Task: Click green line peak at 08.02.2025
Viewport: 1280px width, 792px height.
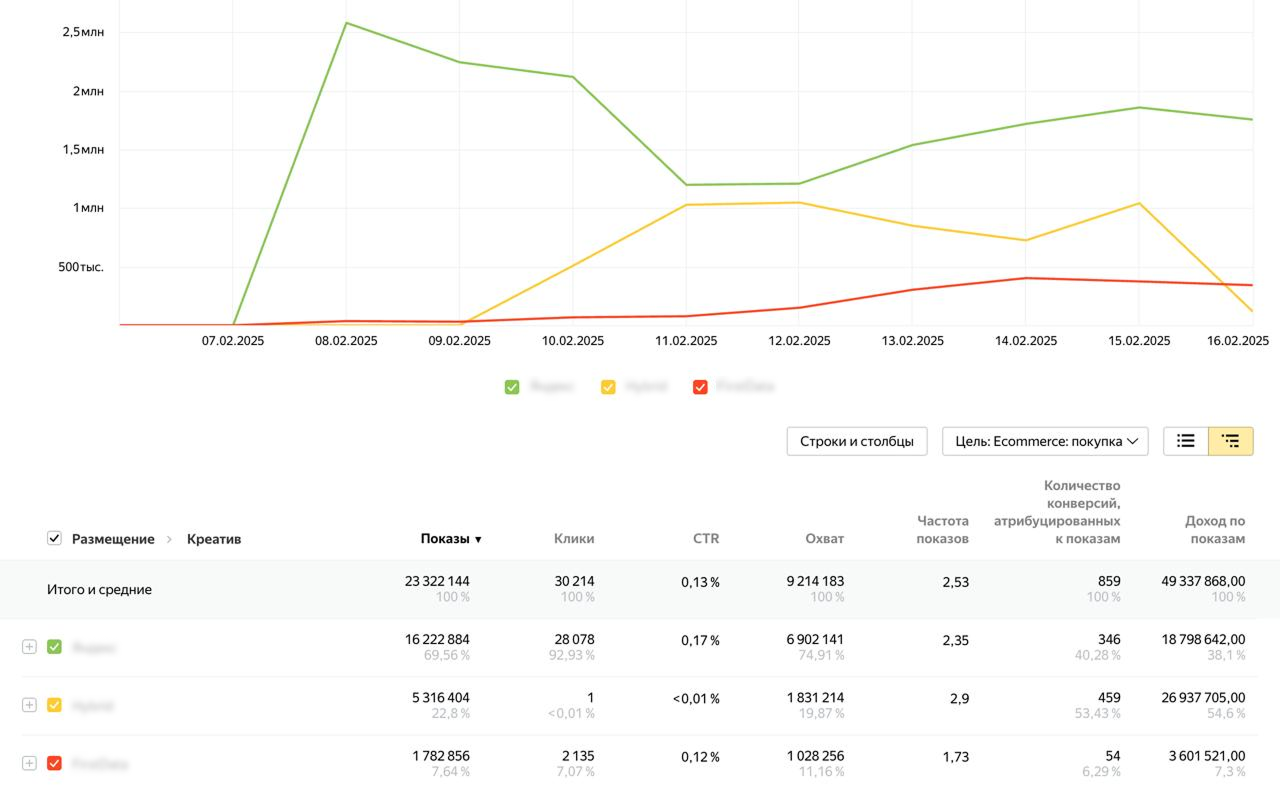Action: coord(346,23)
